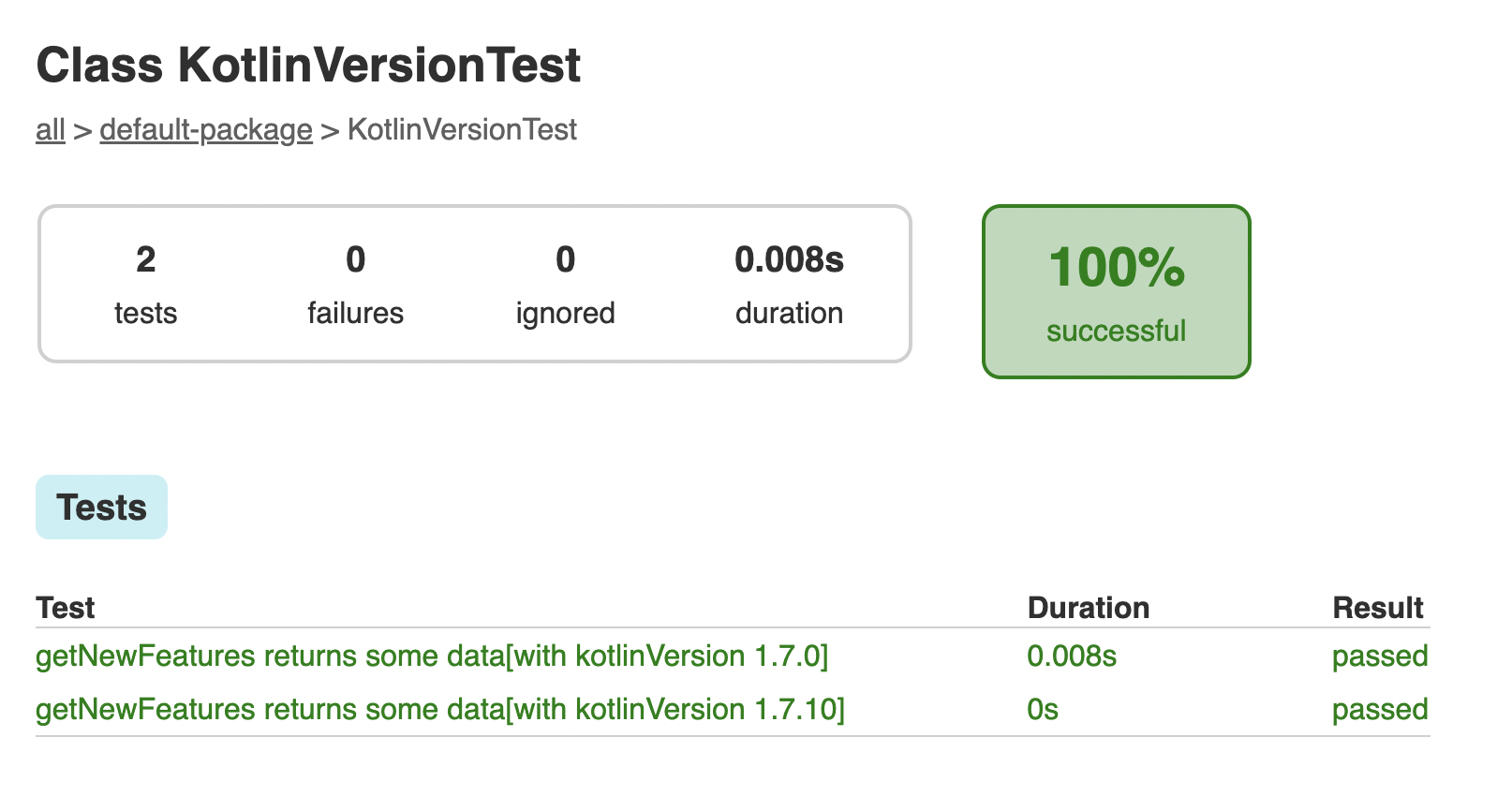This screenshot has width=1512, height=796.
Task: Click the Test column header
Action: coord(66,608)
